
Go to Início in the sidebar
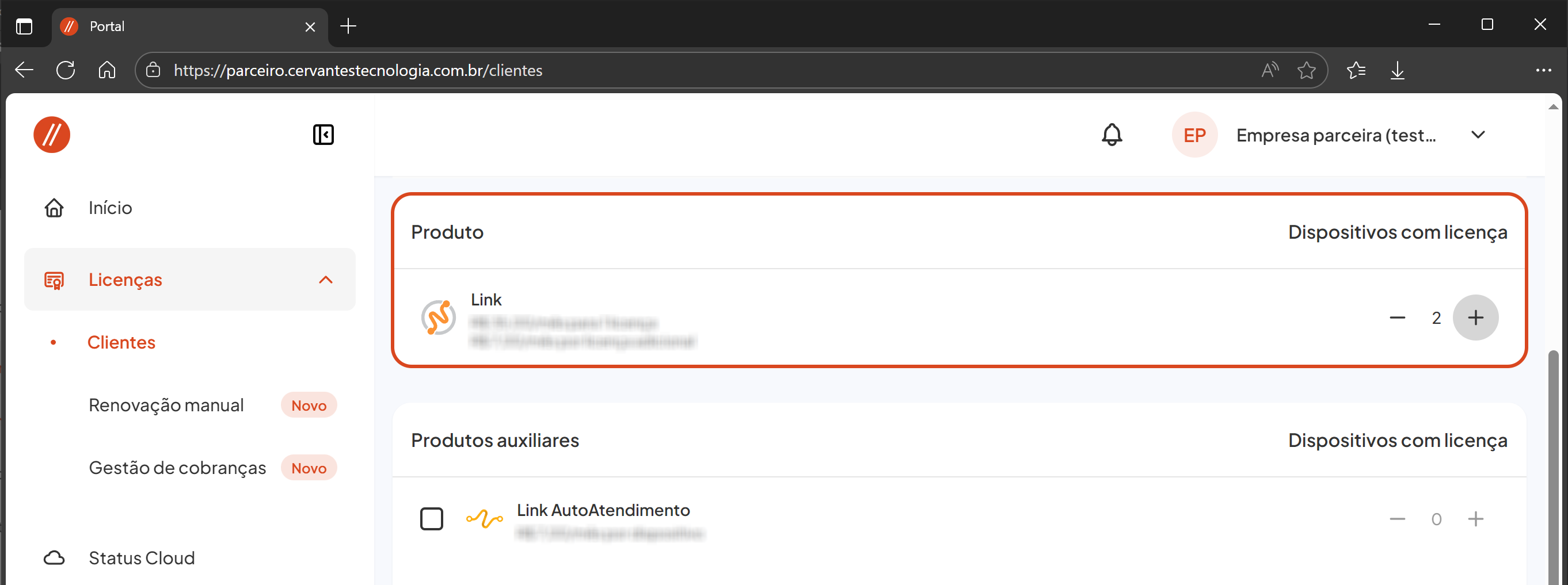(110, 208)
